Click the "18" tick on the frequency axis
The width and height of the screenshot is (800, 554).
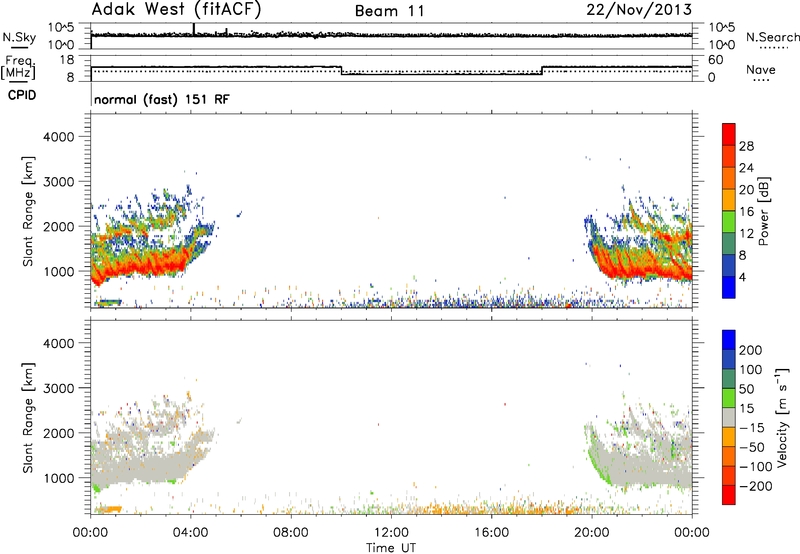pos(67,60)
